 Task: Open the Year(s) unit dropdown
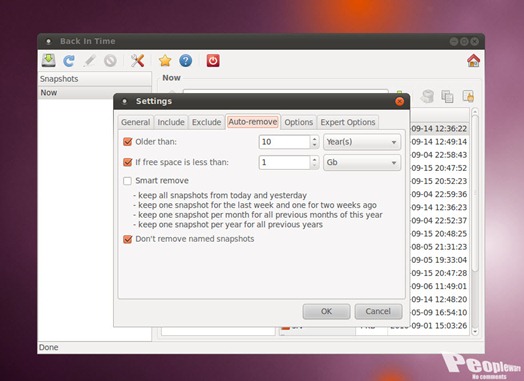pyautogui.click(x=362, y=142)
